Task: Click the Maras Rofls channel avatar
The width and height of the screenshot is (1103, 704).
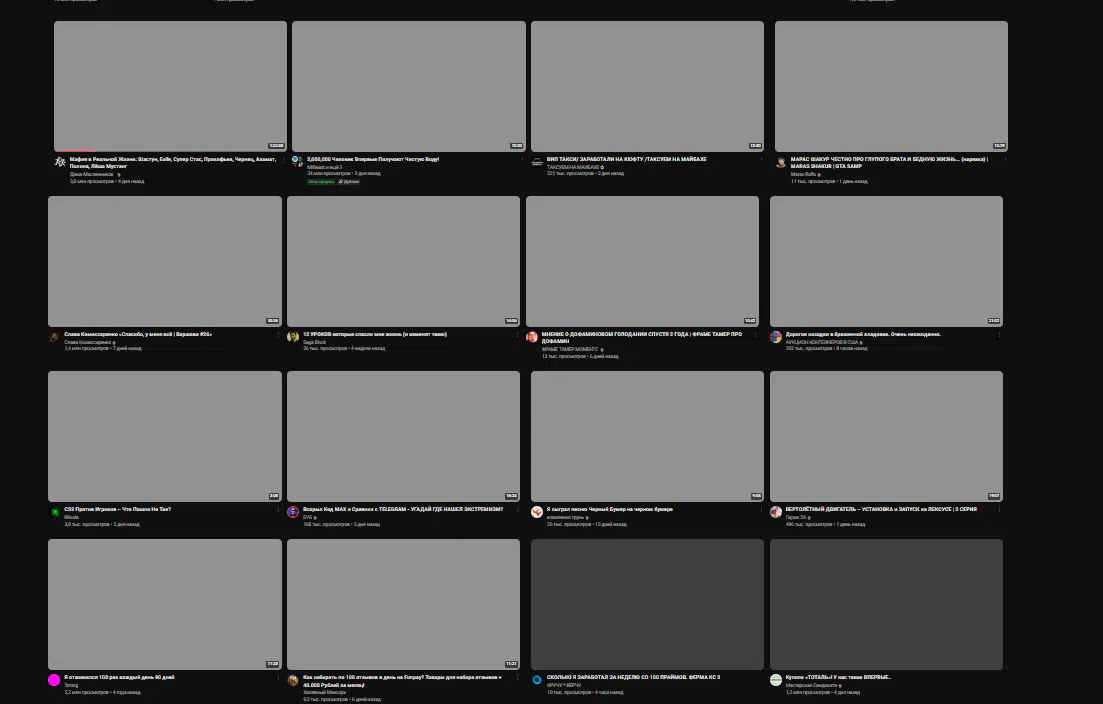Action: coord(781,162)
